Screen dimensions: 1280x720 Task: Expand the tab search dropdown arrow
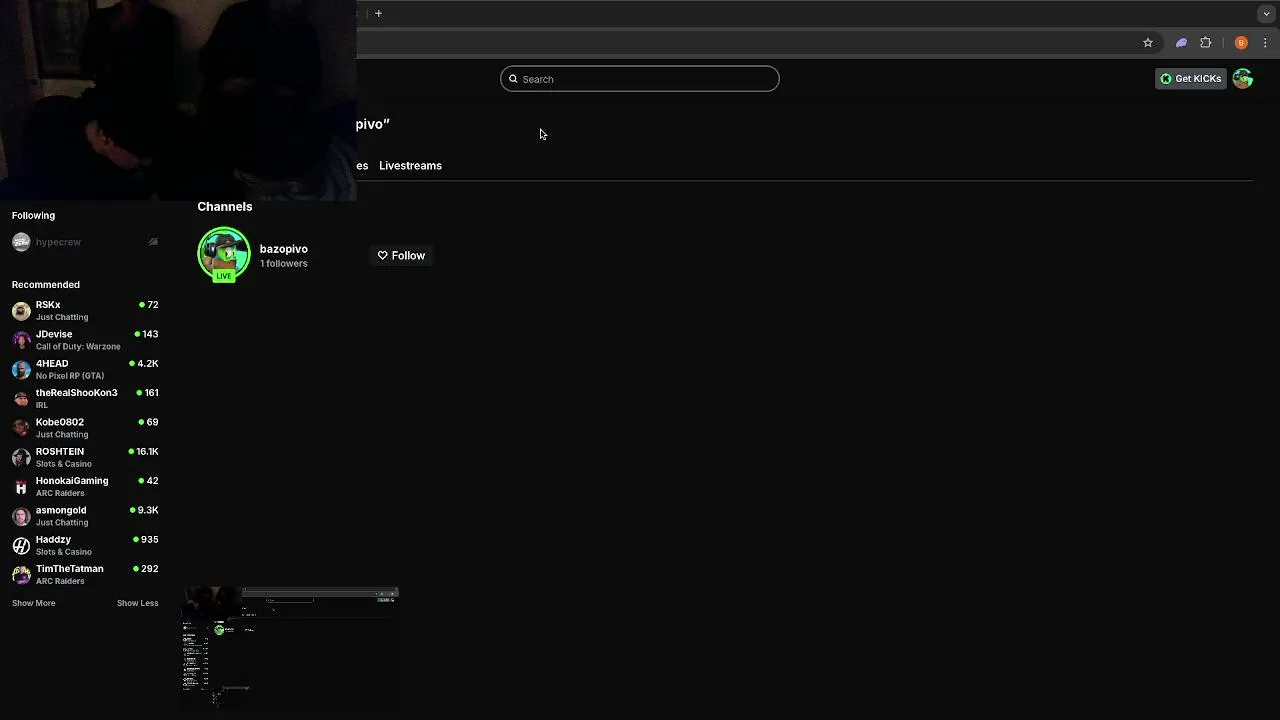click(x=1266, y=14)
